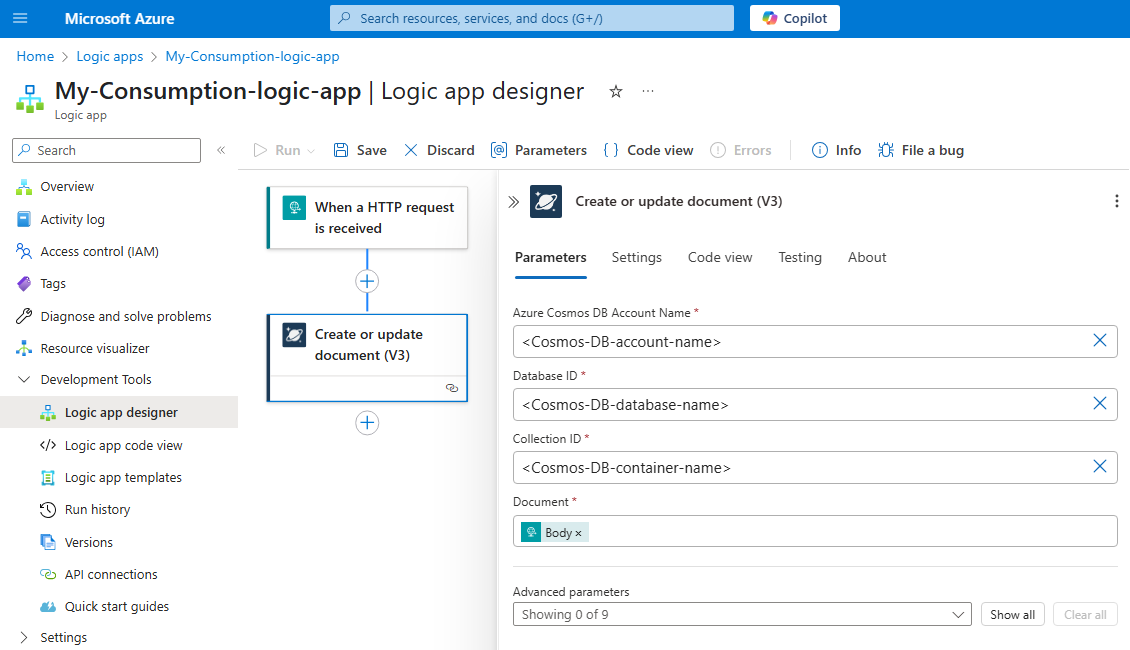Remove the Body token from Document field

tap(578, 533)
